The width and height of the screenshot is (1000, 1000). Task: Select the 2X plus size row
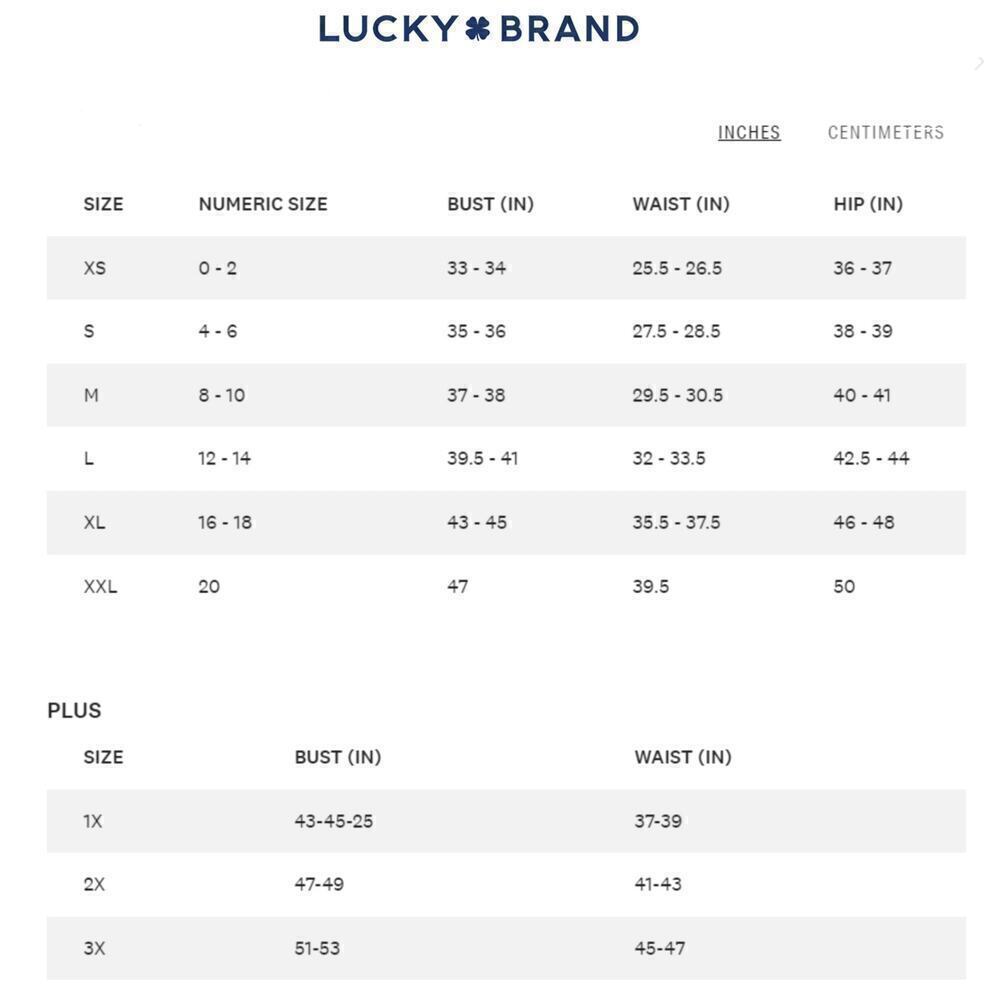click(x=94, y=884)
